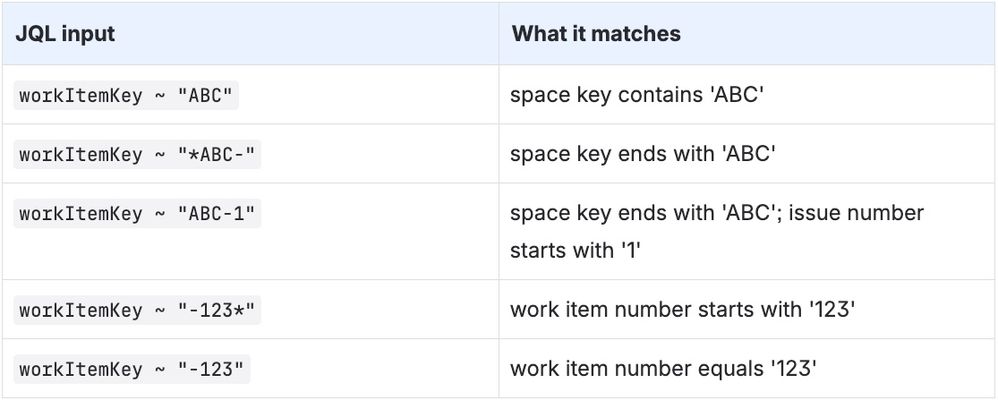Viewport: 998px width, 400px height.
Task: Click the word 'workItemKey' in the first row
Action: (x=81, y=97)
